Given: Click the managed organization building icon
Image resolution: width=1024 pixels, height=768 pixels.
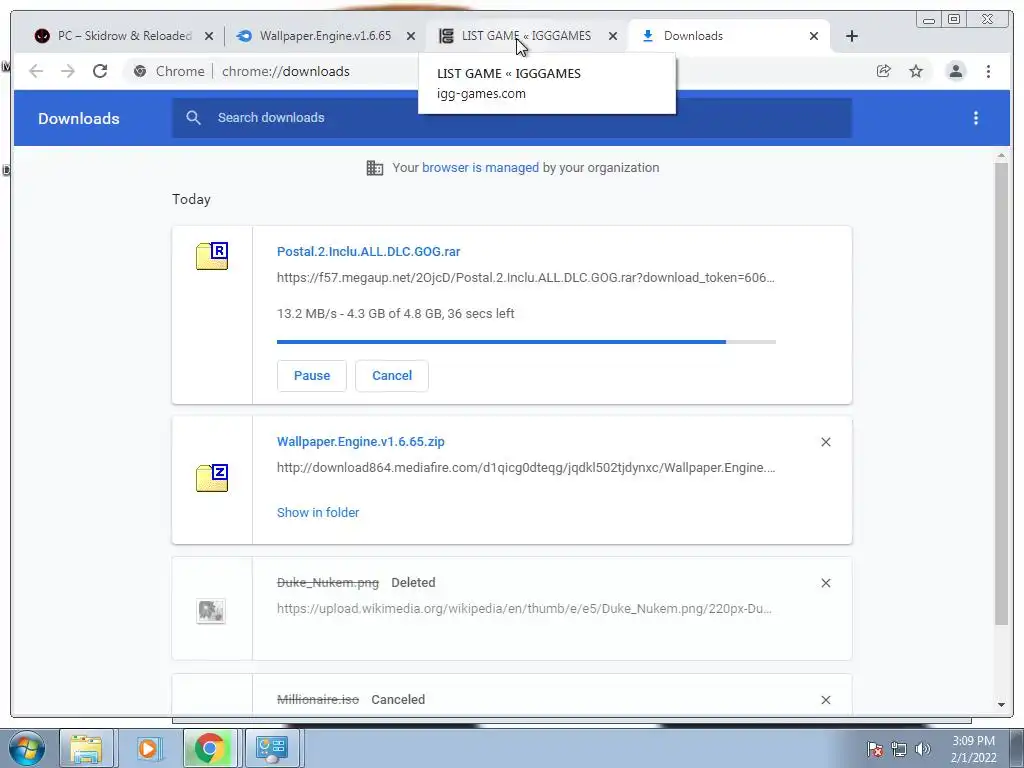Looking at the screenshot, I should [375, 168].
